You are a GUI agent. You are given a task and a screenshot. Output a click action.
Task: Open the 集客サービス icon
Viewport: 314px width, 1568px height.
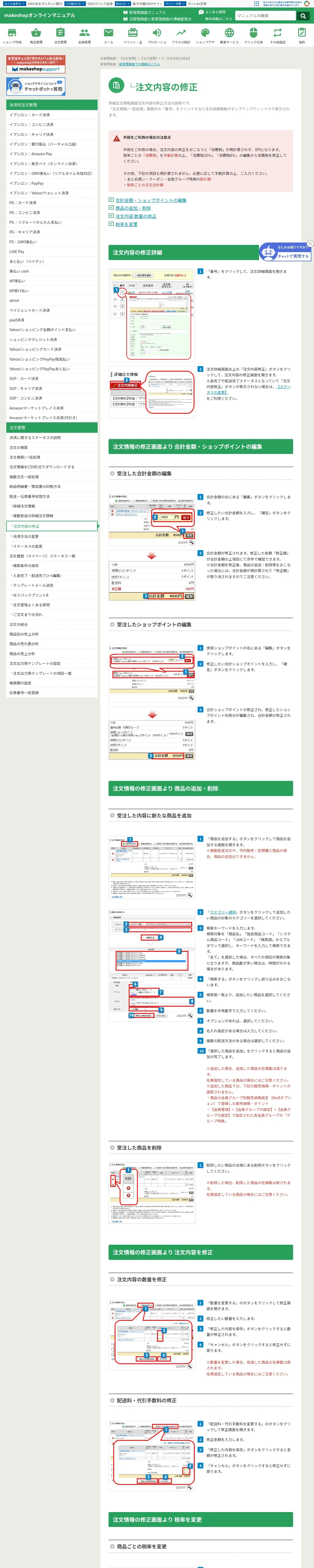pos(229,35)
